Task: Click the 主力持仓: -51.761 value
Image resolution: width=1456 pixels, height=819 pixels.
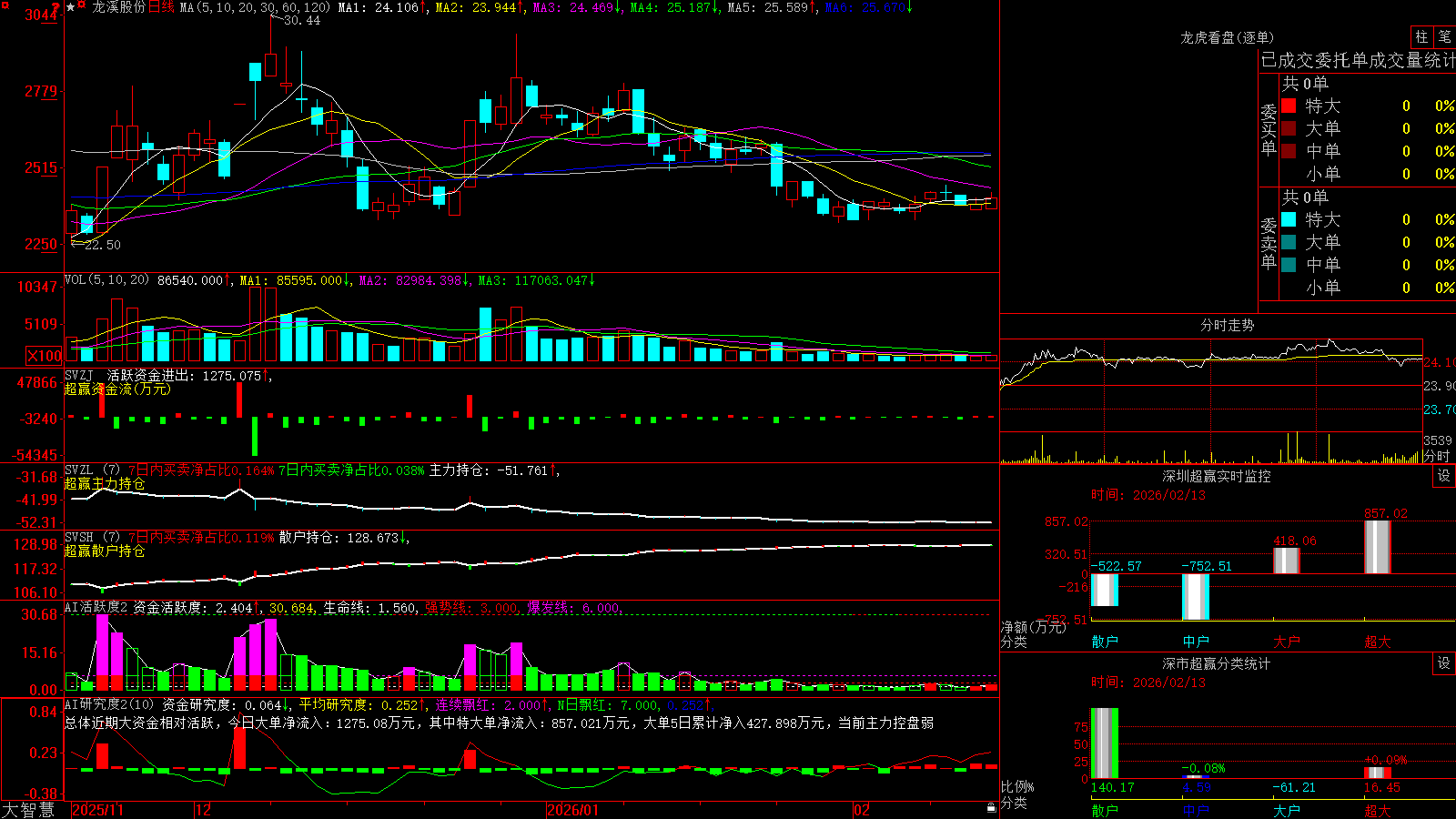Action: coord(489,470)
